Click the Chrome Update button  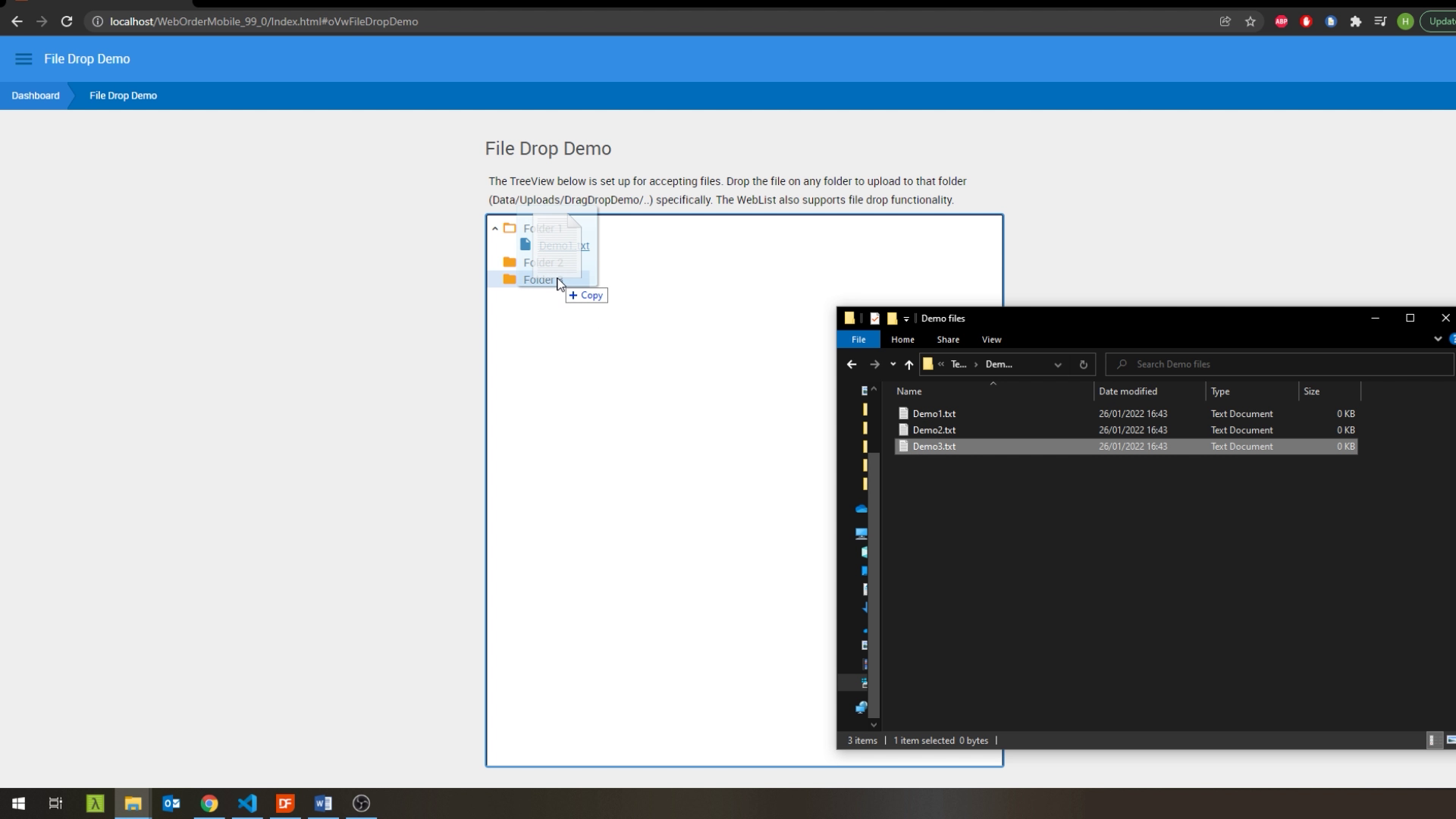click(x=1439, y=21)
